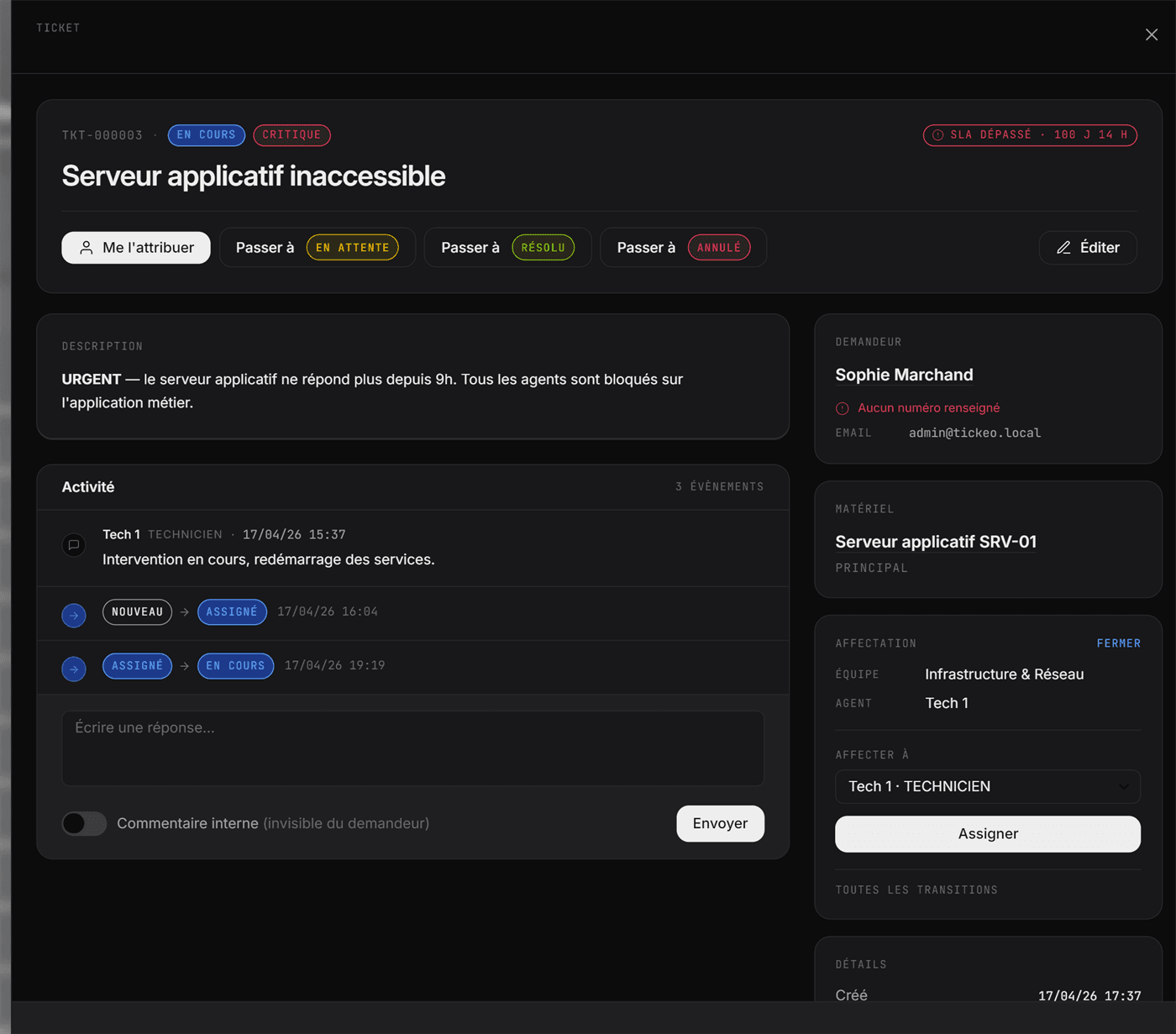1176x1034 pixels.
Task: Click alert icon next to Aucun numéro renseigné
Action: (x=843, y=408)
